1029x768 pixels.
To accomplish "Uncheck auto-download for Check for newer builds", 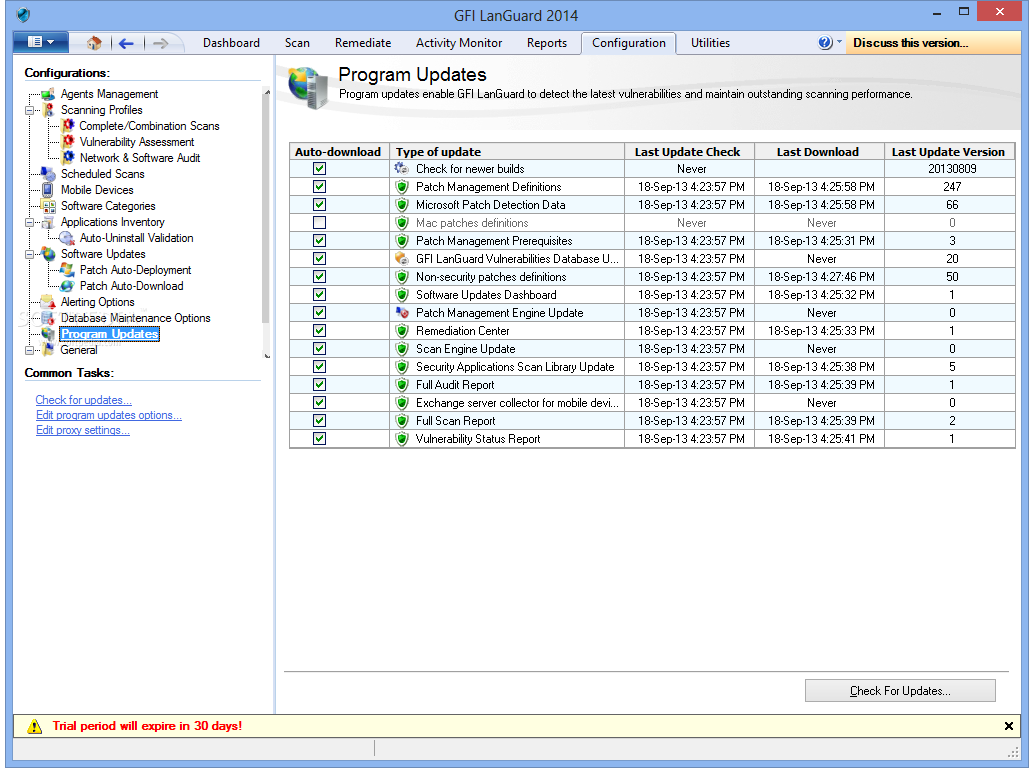I will click(x=319, y=169).
